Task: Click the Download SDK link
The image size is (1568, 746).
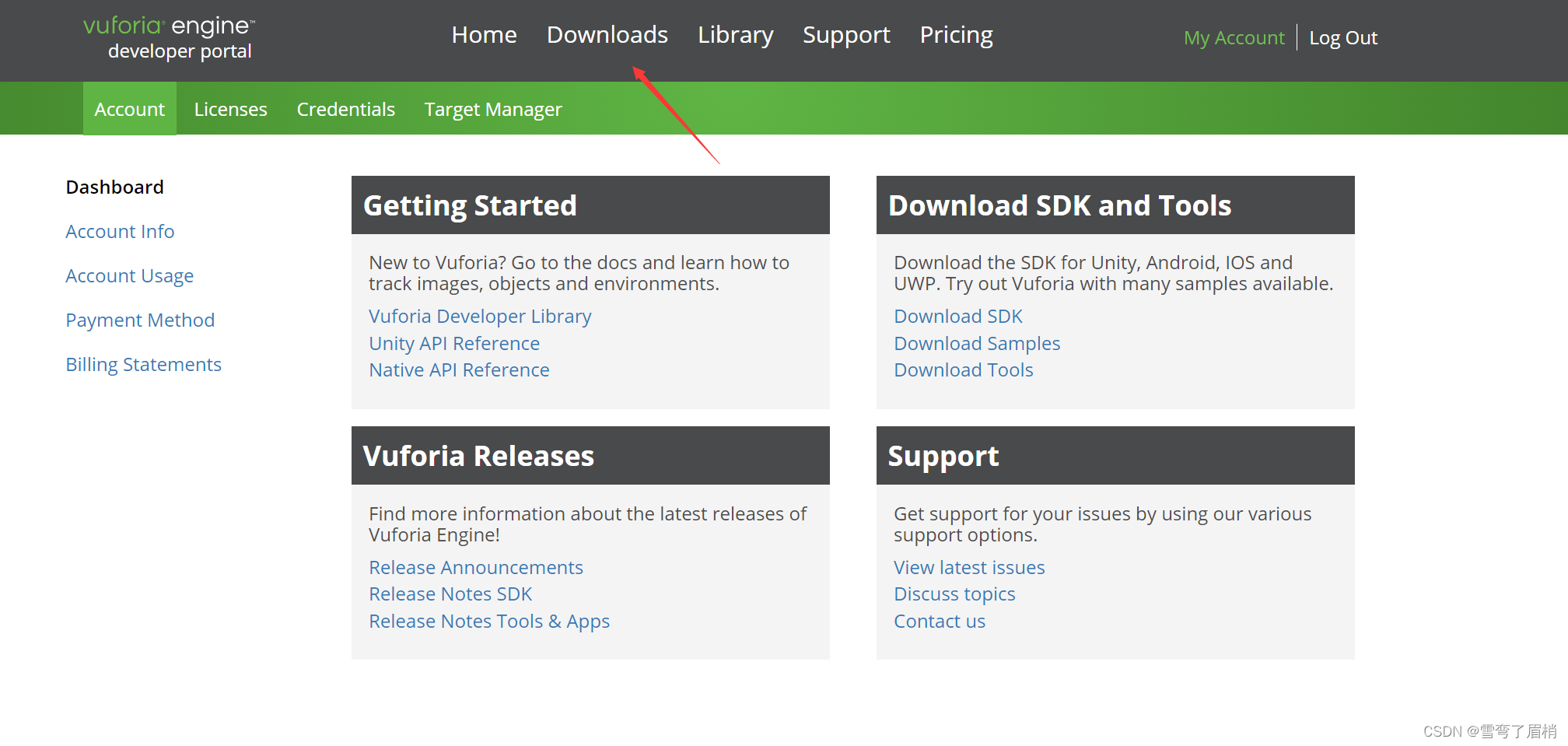Action: click(x=958, y=317)
